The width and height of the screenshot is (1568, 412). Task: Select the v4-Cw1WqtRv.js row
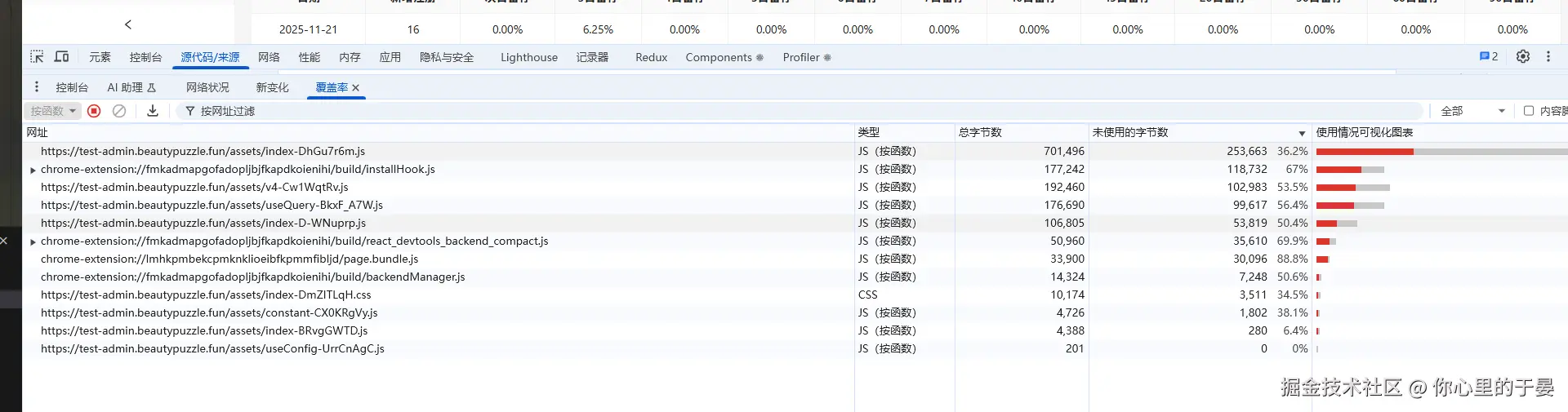coord(795,187)
